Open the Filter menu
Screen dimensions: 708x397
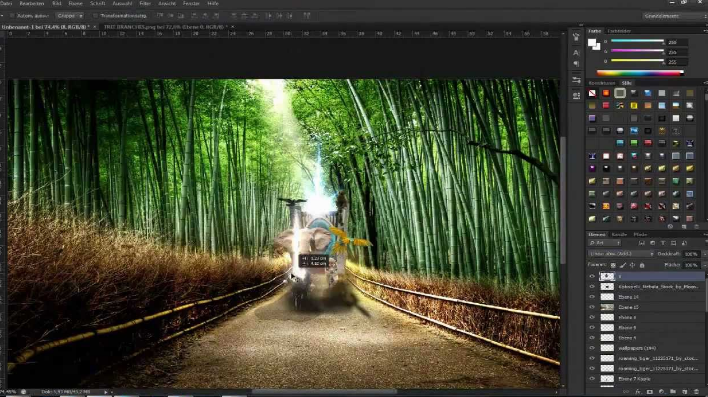click(145, 3)
